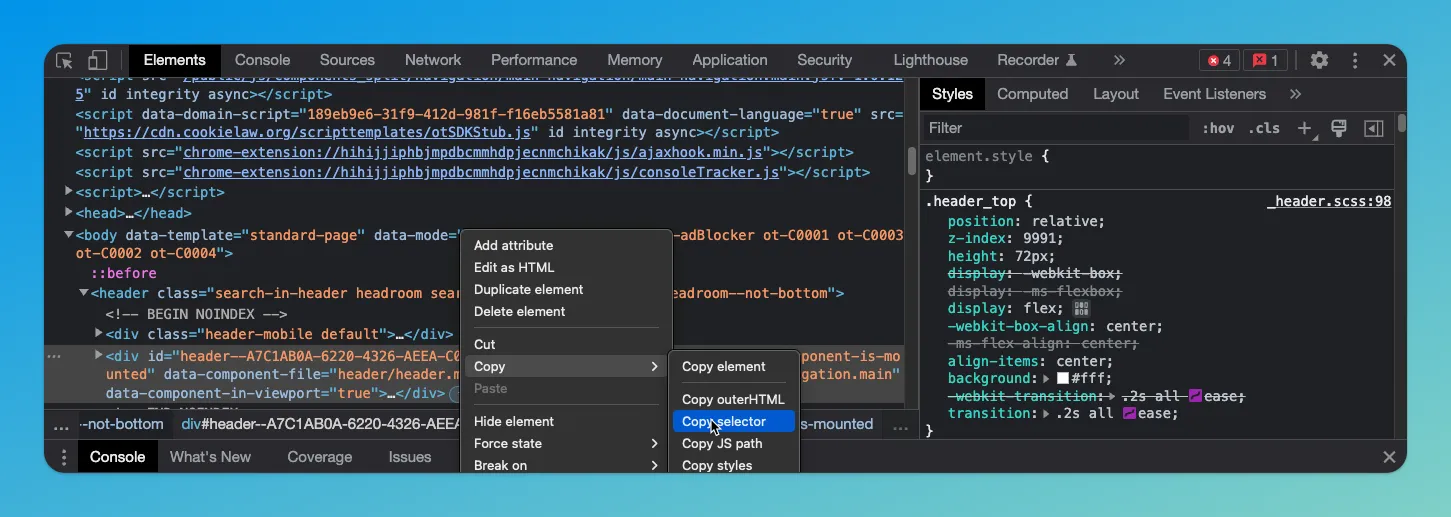Open the Security tab
The image size is (1451, 517).
(825, 60)
